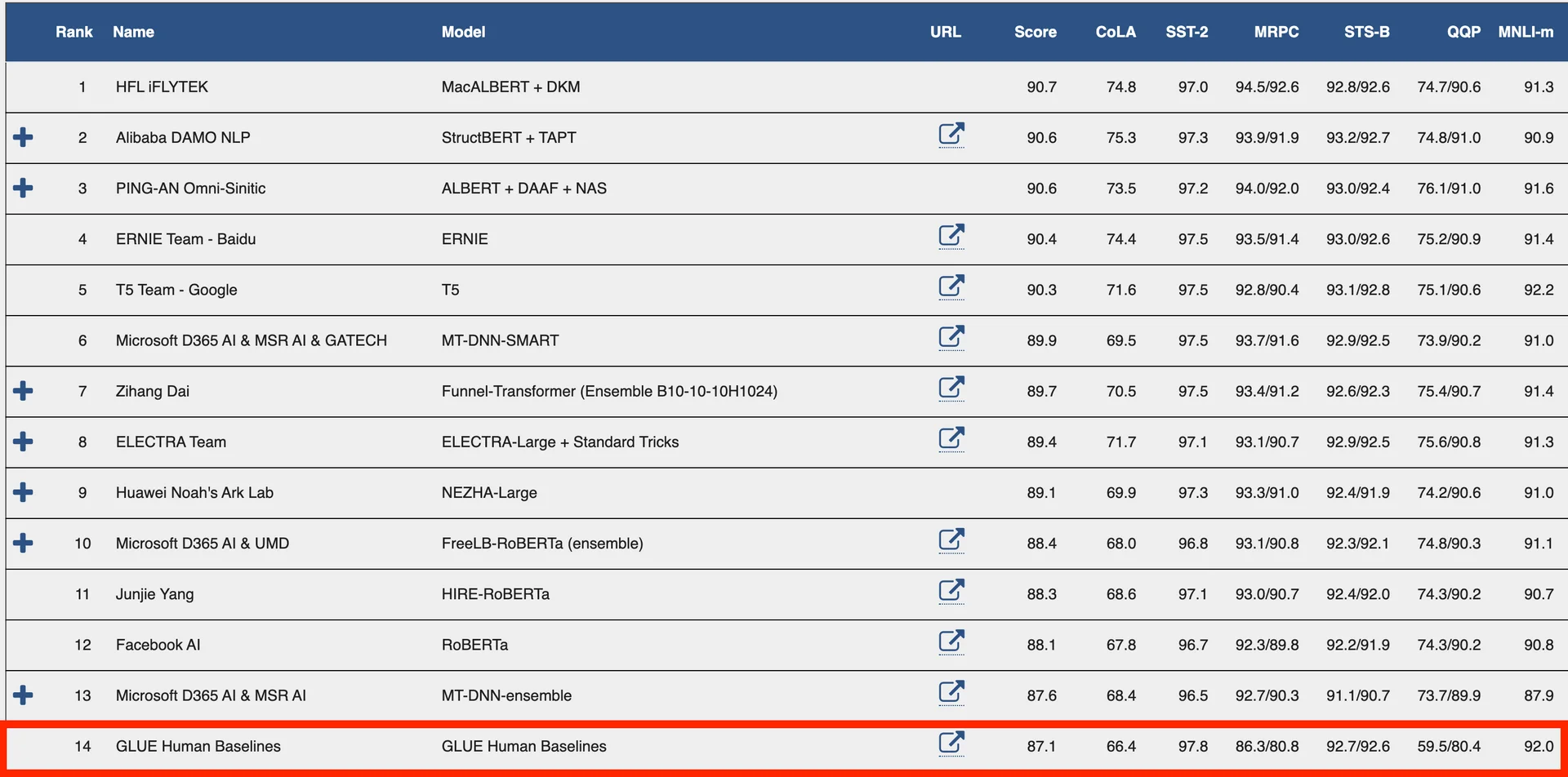Viewport: 1568px width, 777px height.
Task: Select the model 'ALBERT + DAAF + NAS'
Action: click(524, 188)
